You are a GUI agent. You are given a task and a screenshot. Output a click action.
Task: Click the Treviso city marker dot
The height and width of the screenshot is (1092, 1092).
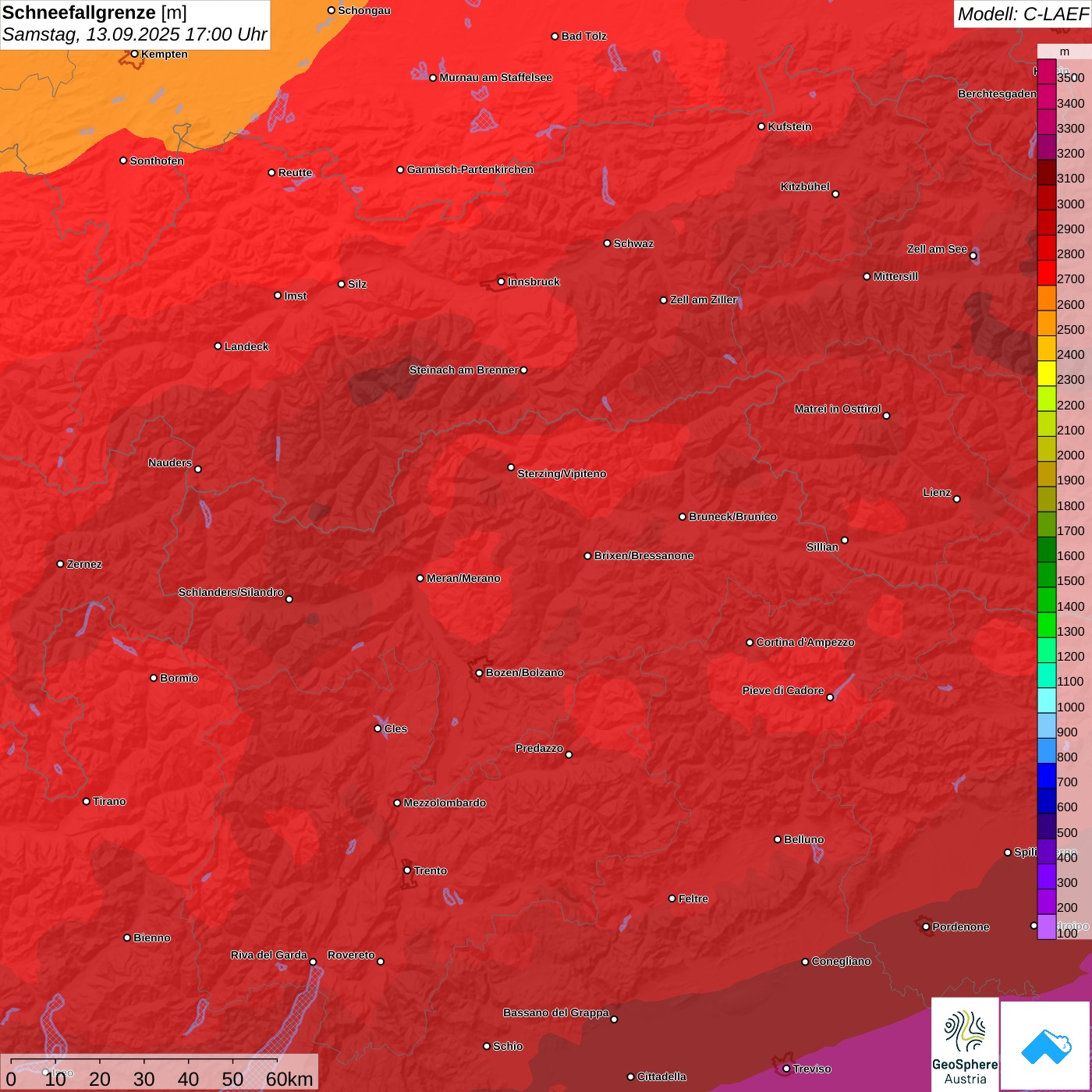point(786,1069)
